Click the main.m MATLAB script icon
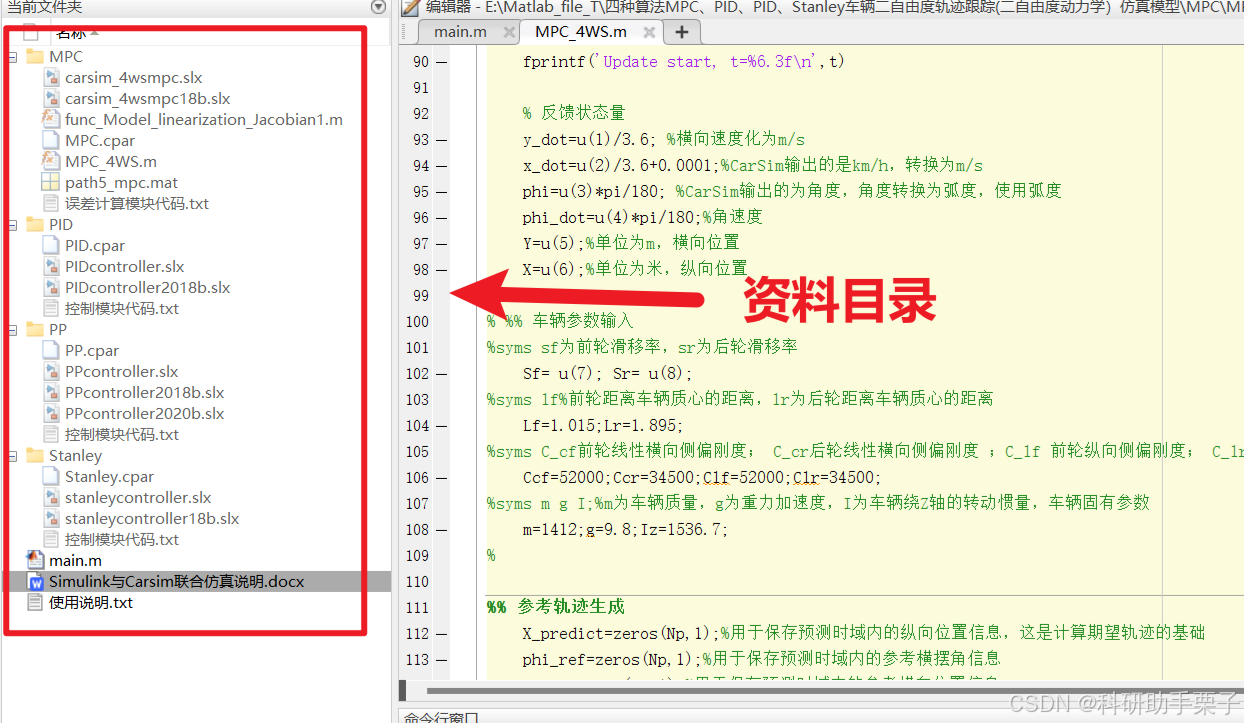 tap(35, 560)
